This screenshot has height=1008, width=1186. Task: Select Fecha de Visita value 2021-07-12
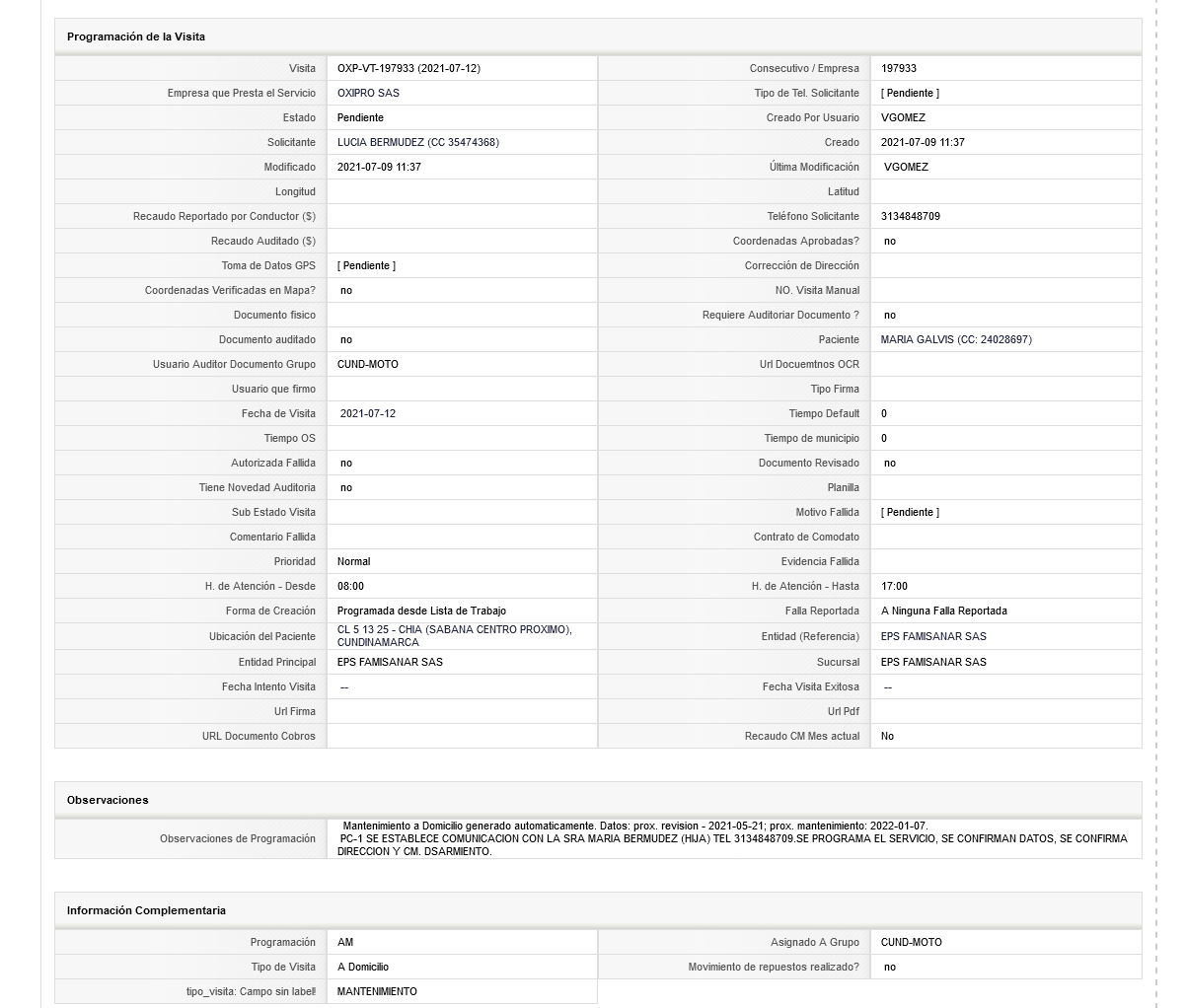[368, 413]
